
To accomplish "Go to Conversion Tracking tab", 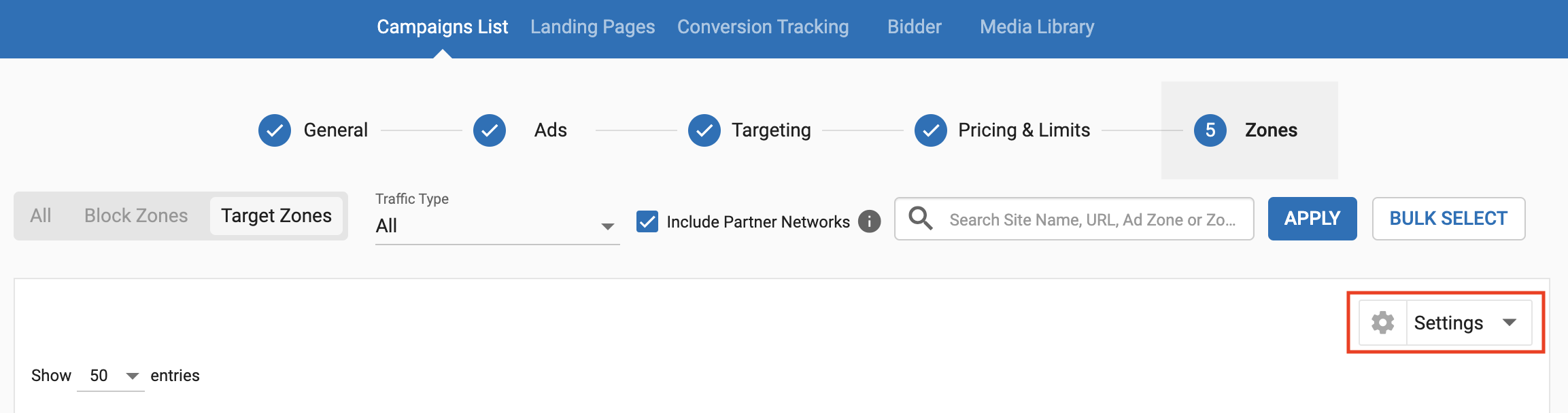I will coord(763,27).
